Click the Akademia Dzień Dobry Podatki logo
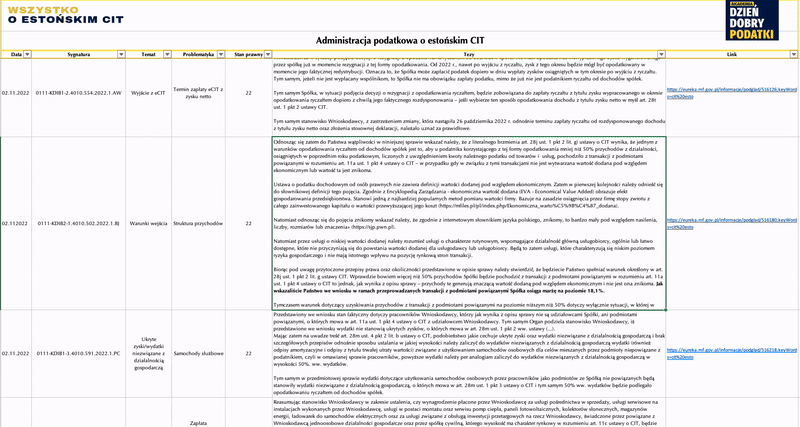The height and width of the screenshot is (427, 800). pyautogui.click(x=752, y=20)
